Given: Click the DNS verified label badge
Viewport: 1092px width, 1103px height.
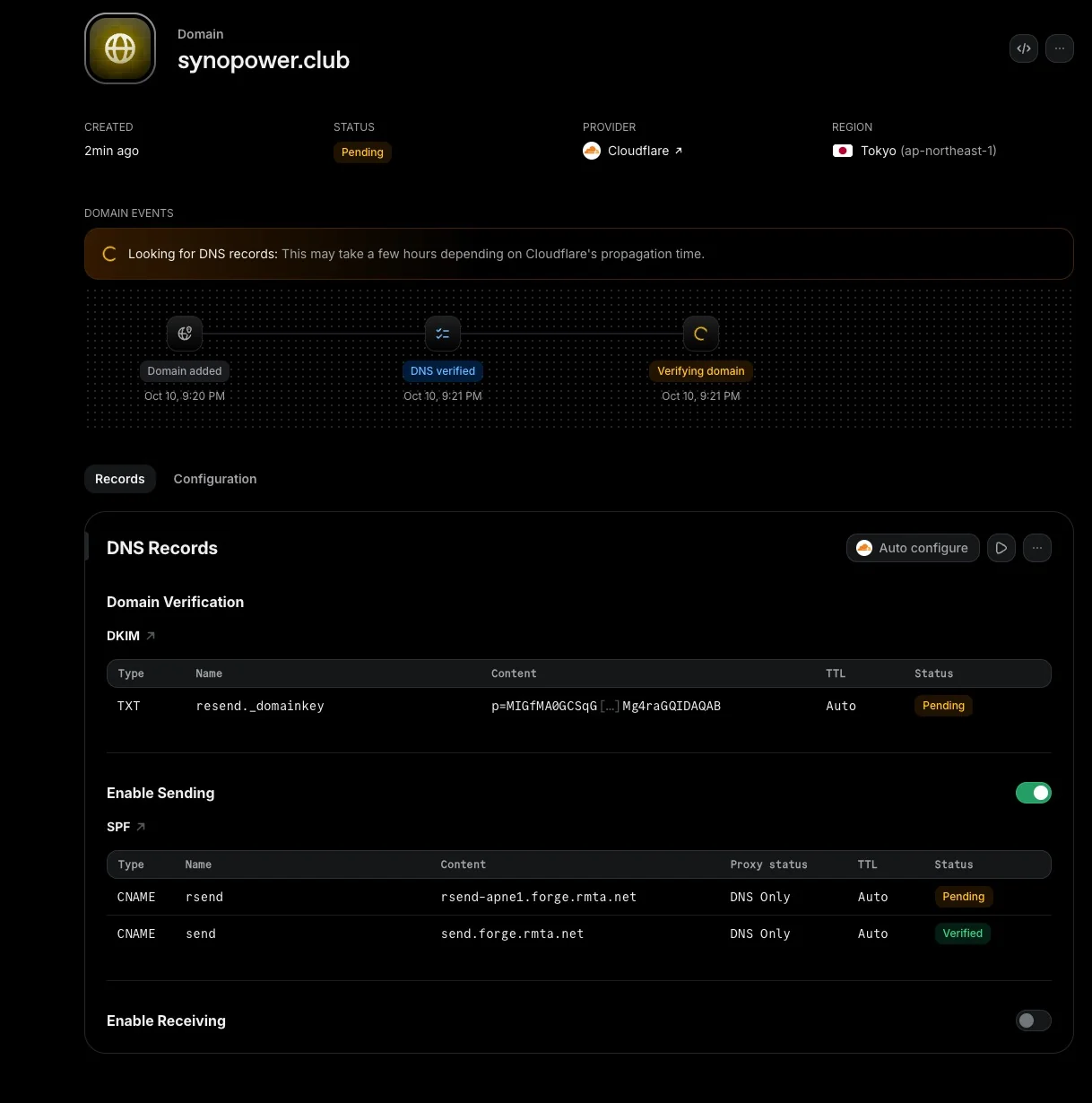Looking at the screenshot, I should click(443, 371).
